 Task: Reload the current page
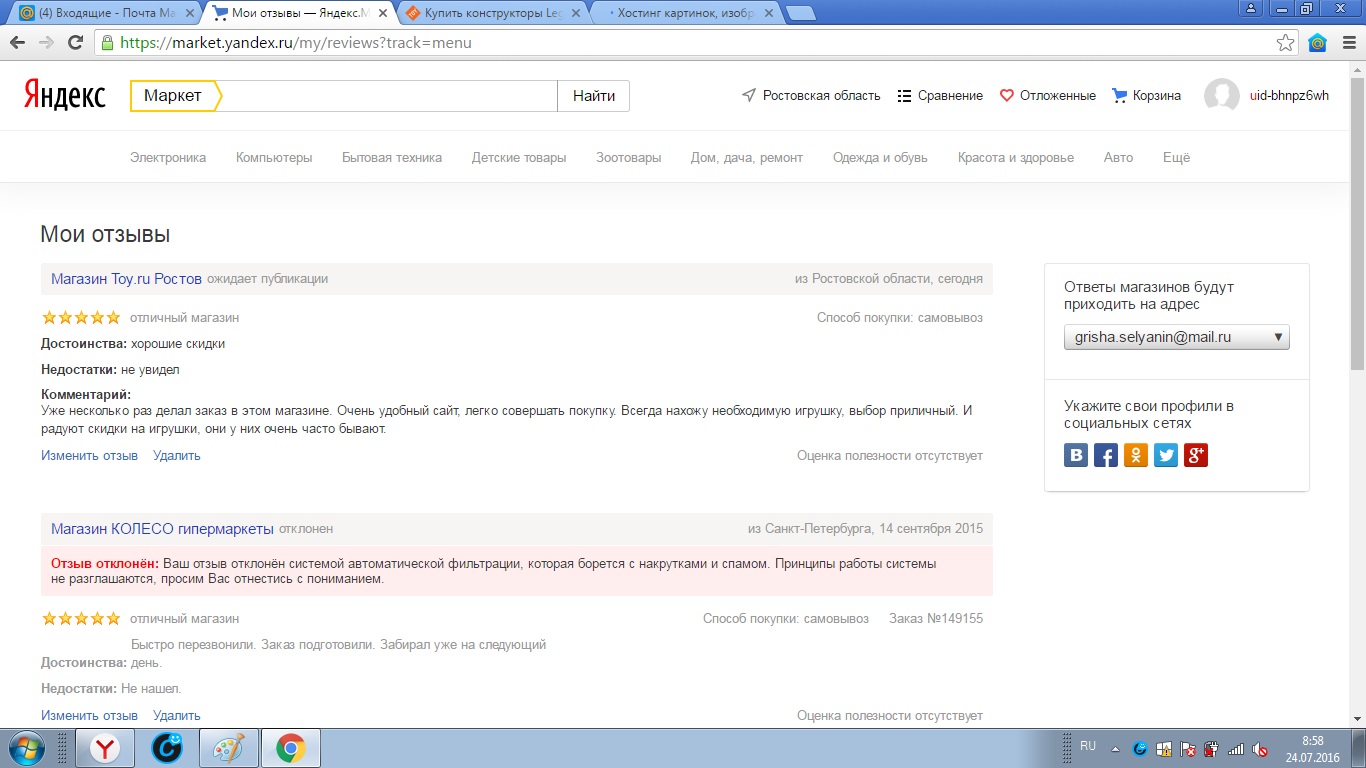click(75, 43)
